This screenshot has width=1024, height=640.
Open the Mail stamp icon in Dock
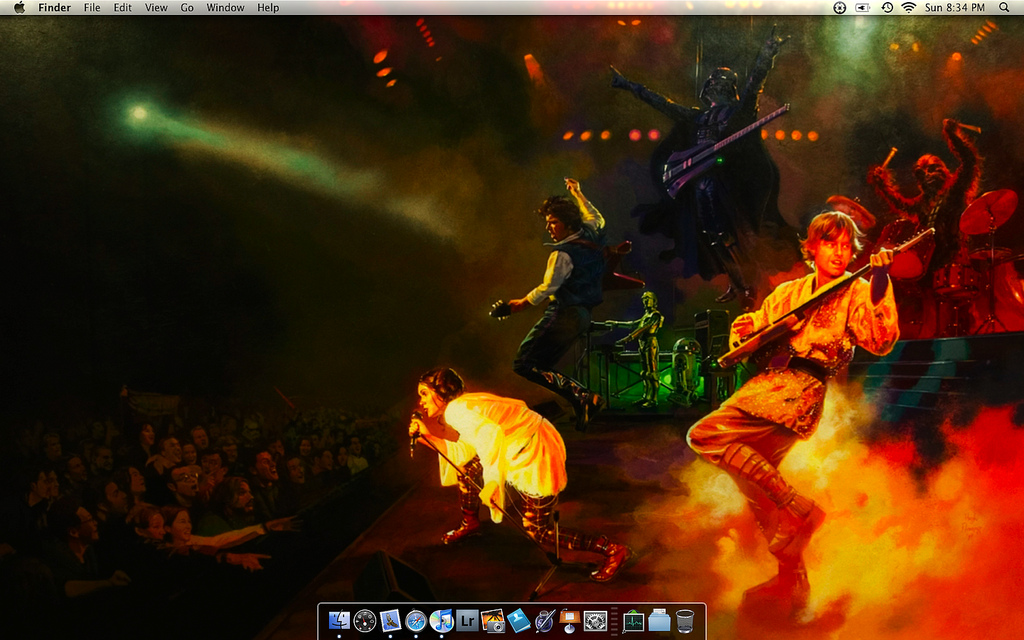coord(390,620)
